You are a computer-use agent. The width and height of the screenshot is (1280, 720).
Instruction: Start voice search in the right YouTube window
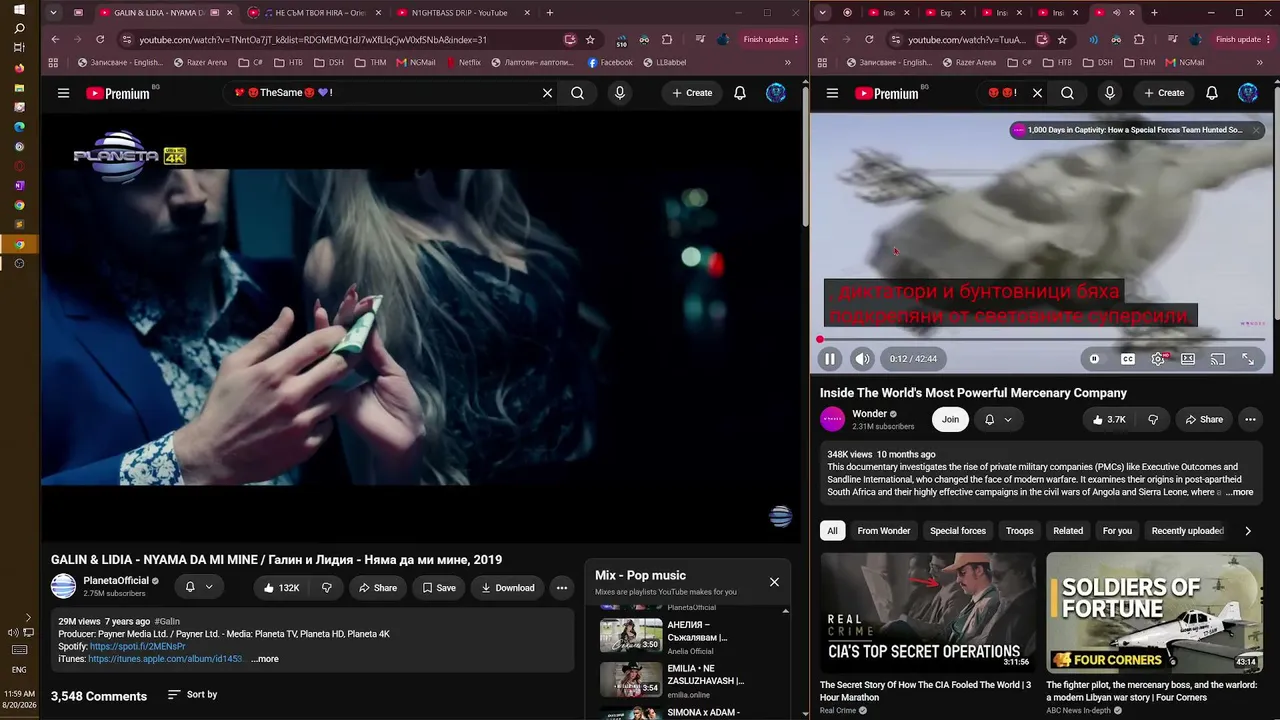click(x=1110, y=93)
